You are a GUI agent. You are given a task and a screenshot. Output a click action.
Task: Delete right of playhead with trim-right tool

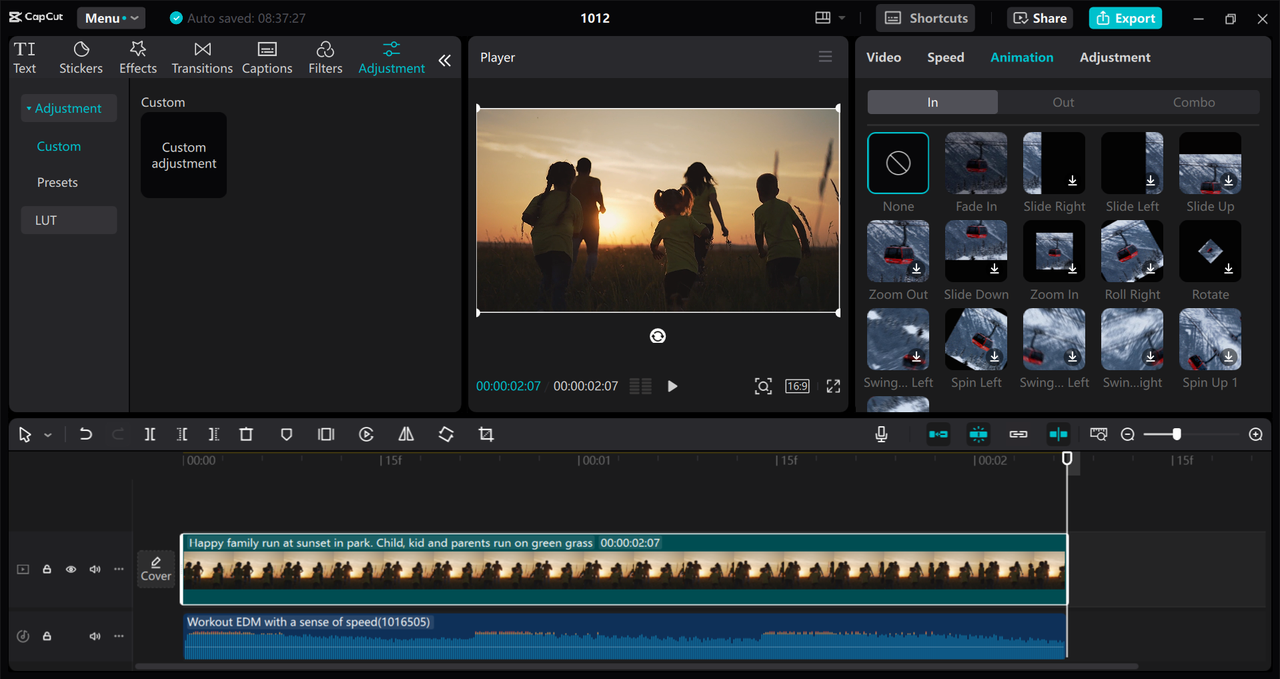click(214, 434)
